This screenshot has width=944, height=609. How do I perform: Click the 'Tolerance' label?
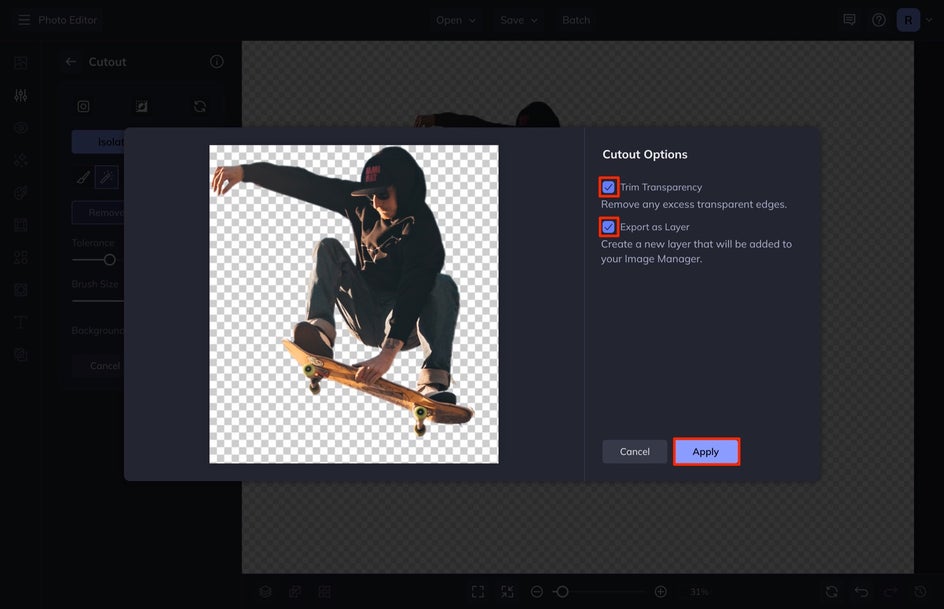click(x=93, y=243)
